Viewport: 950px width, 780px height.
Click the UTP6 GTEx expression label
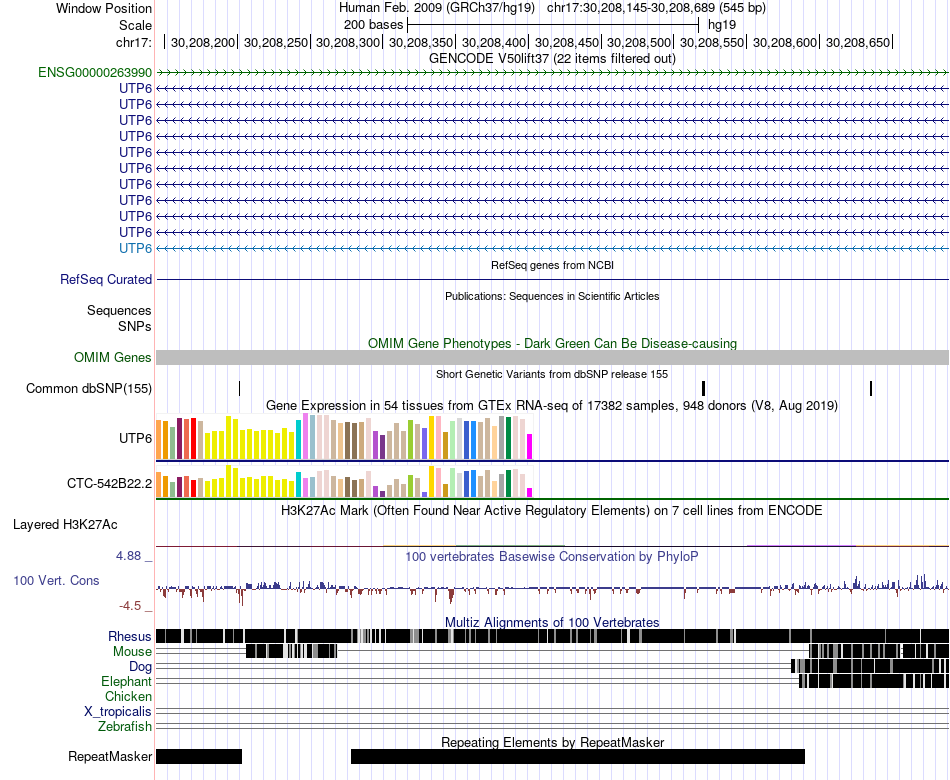pos(135,438)
